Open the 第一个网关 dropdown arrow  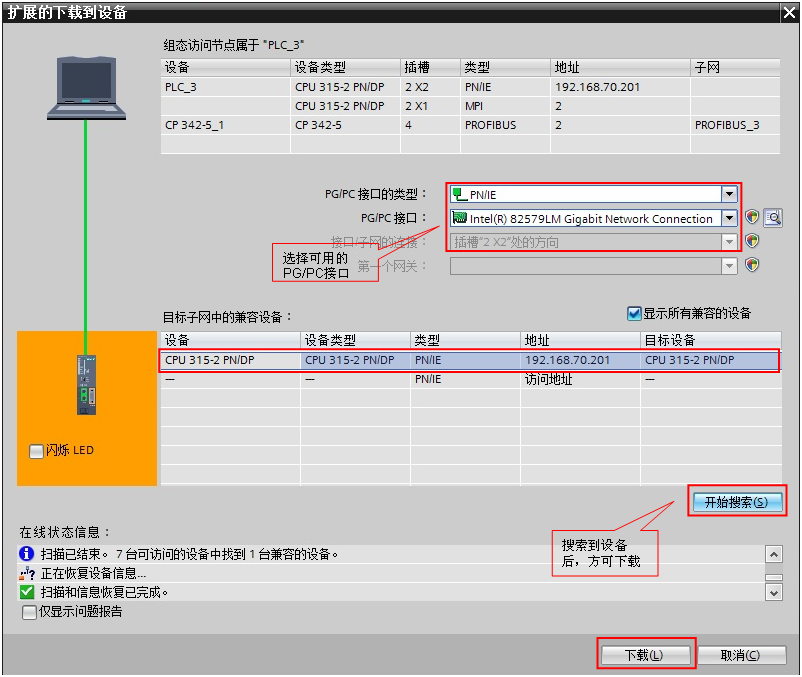click(x=729, y=265)
